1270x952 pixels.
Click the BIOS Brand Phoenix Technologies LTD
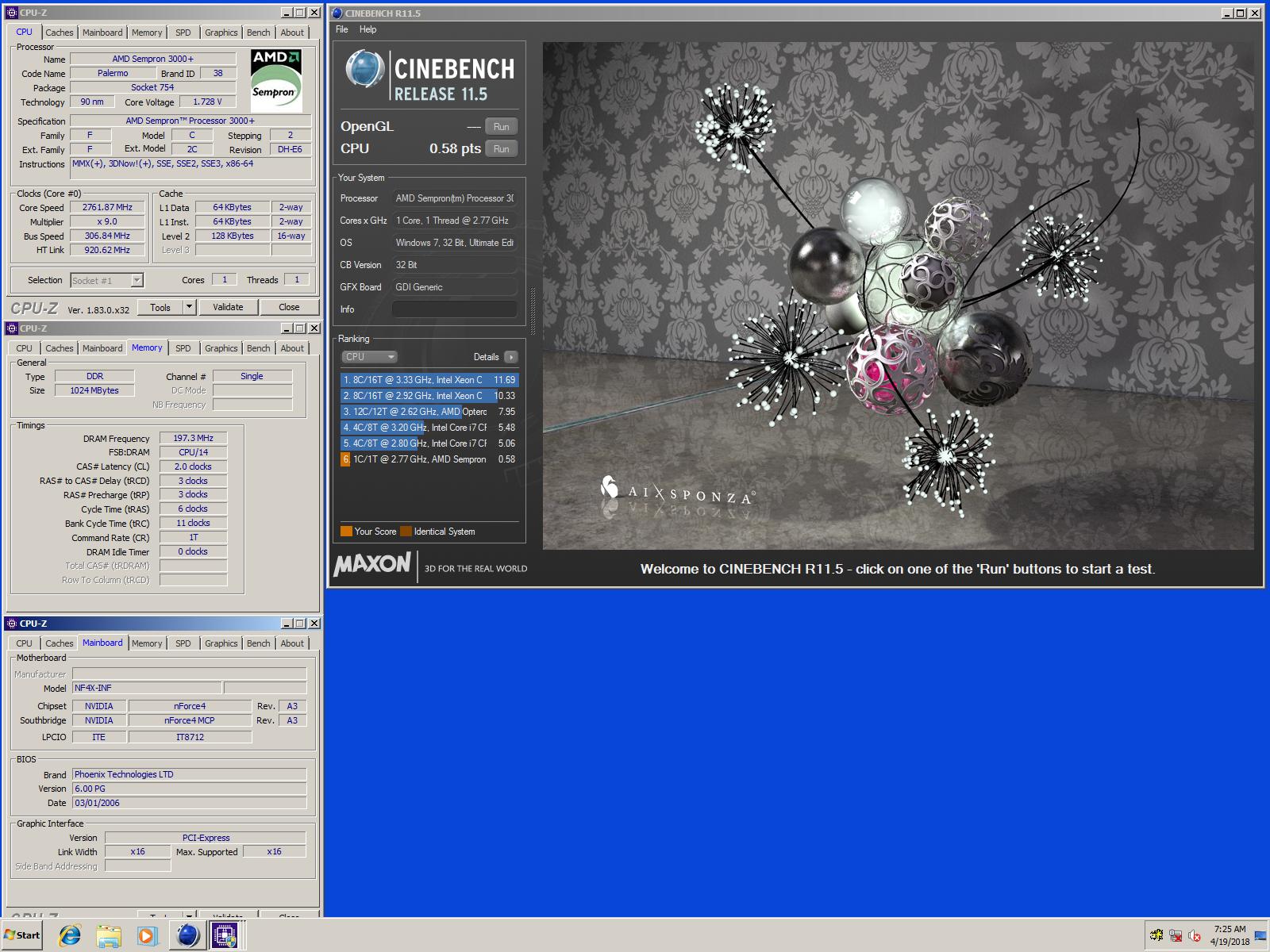[x=189, y=774]
